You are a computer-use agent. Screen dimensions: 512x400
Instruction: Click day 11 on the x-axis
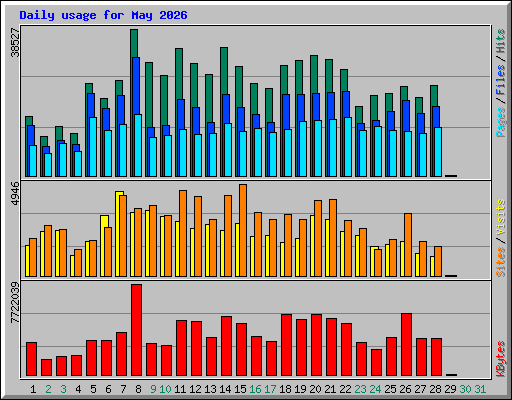tap(180, 389)
